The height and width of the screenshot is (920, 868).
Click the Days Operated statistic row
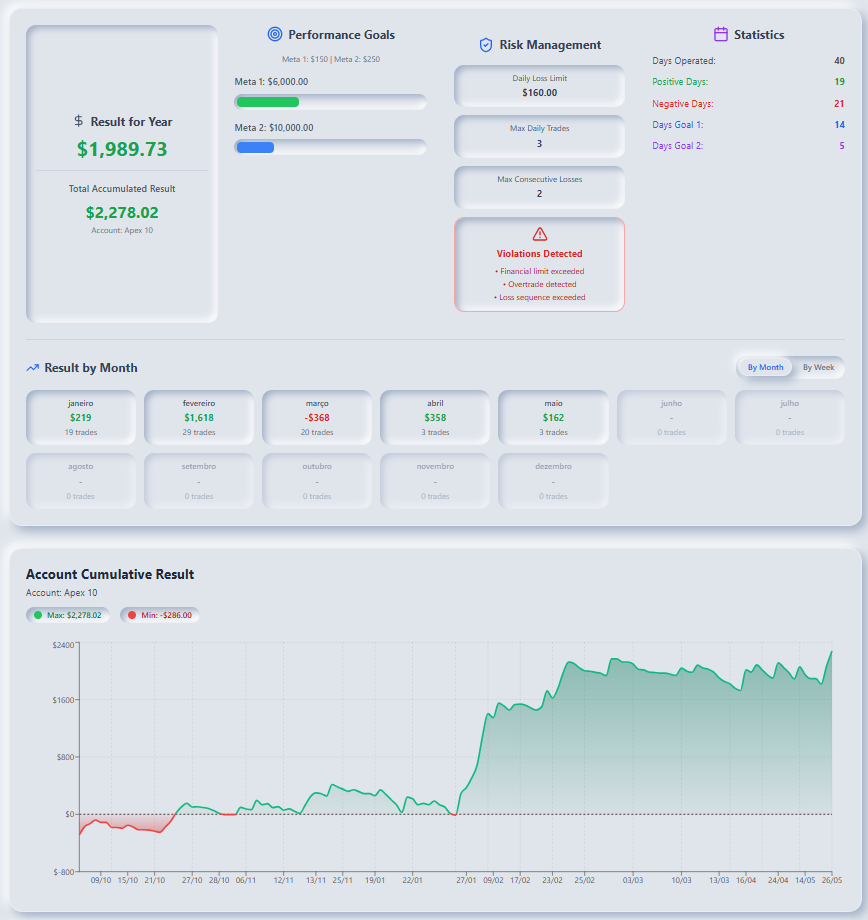[x=748, y=60]
